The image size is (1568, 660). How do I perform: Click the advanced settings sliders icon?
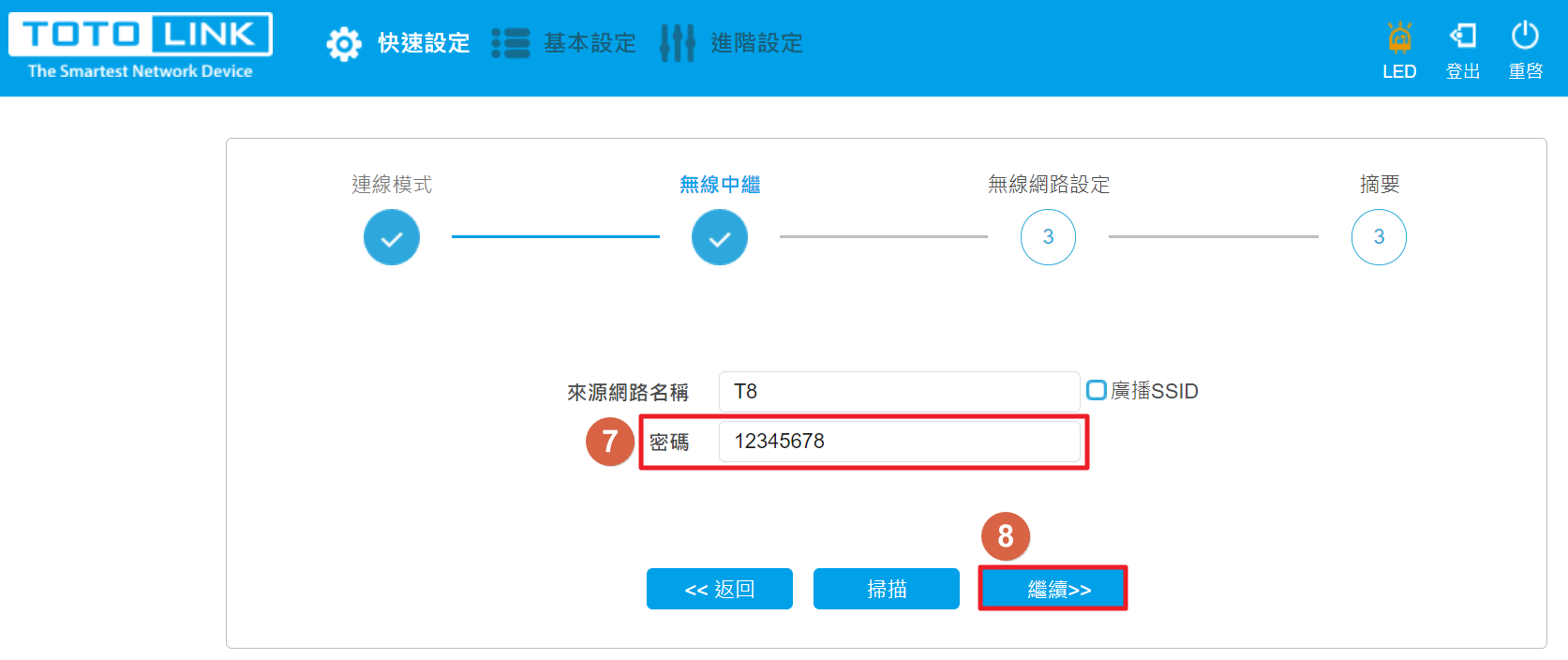[678, 43]
